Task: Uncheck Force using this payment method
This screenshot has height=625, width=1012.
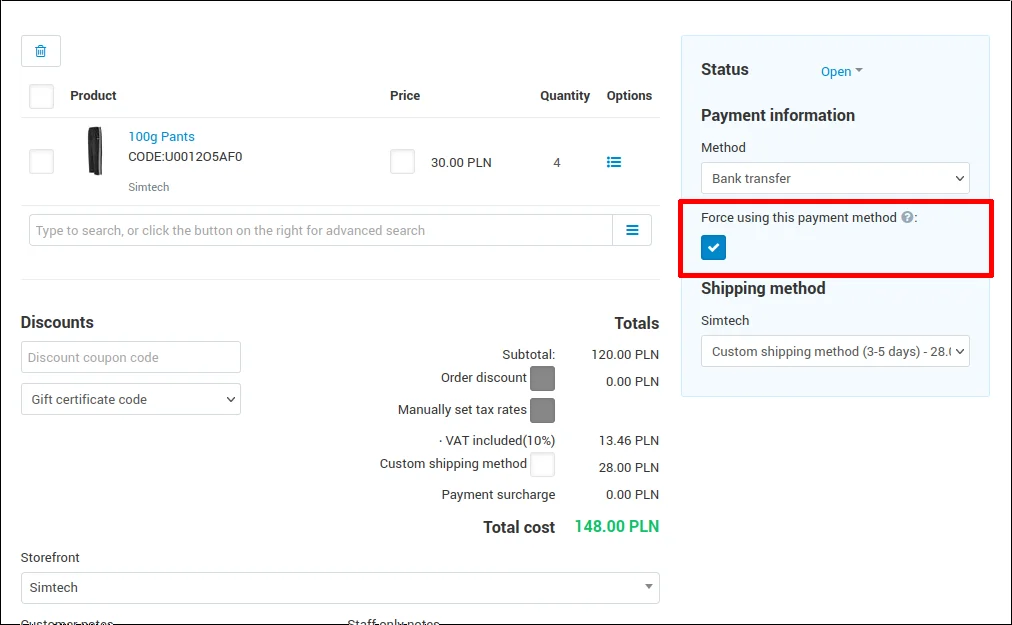Action: (714, 248)
